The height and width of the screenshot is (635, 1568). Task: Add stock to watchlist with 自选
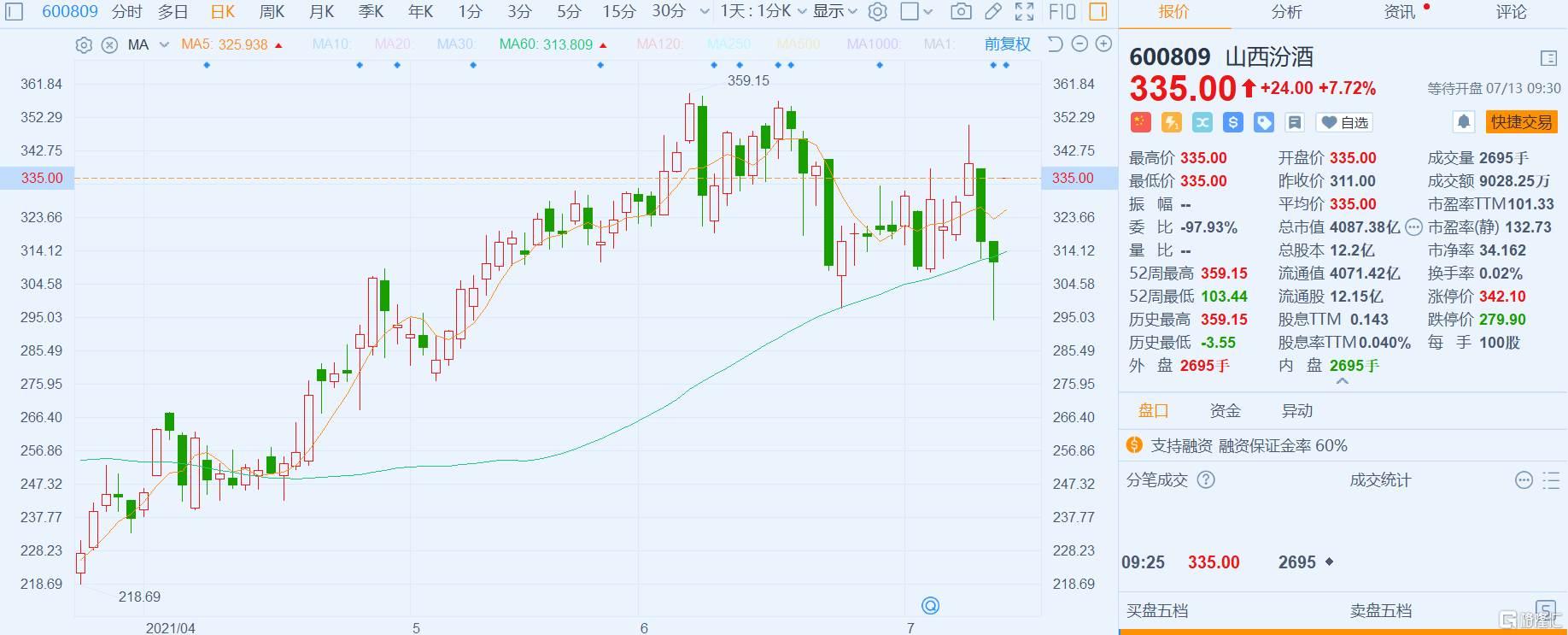point(1345,122)
